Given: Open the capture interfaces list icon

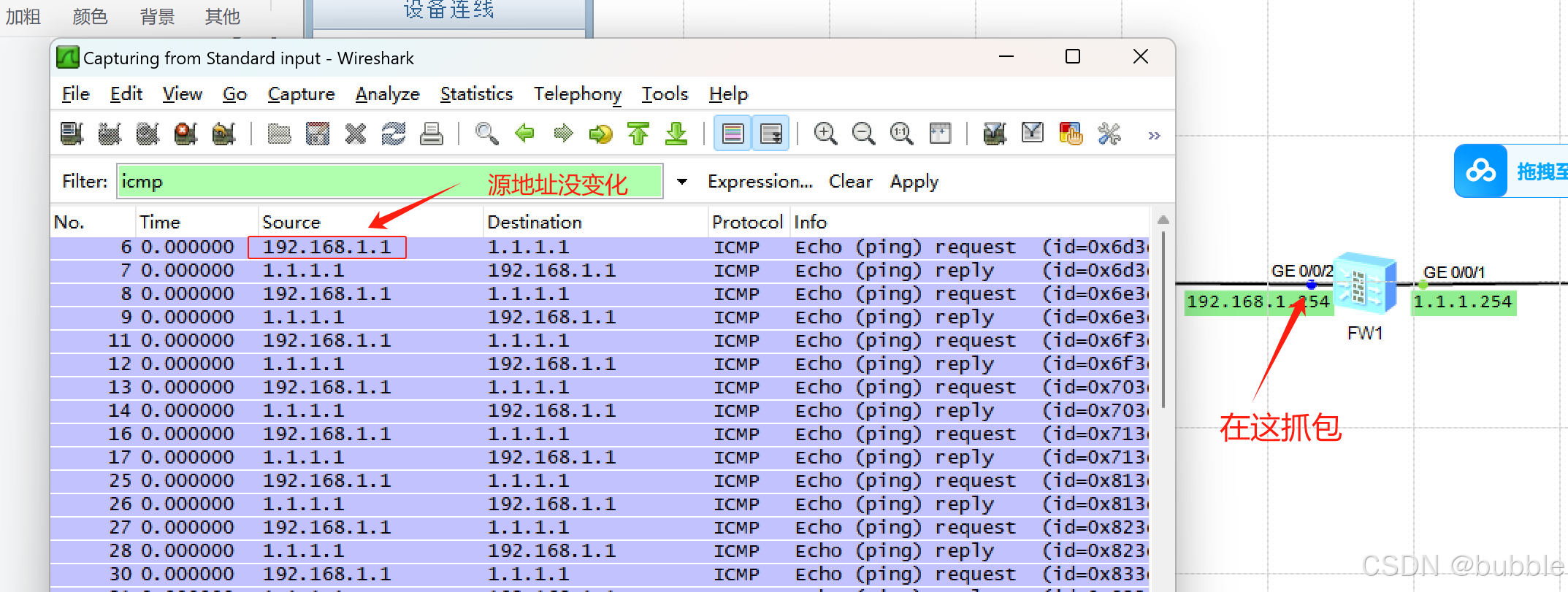Looking at the screenshot, I should (72, 134).
